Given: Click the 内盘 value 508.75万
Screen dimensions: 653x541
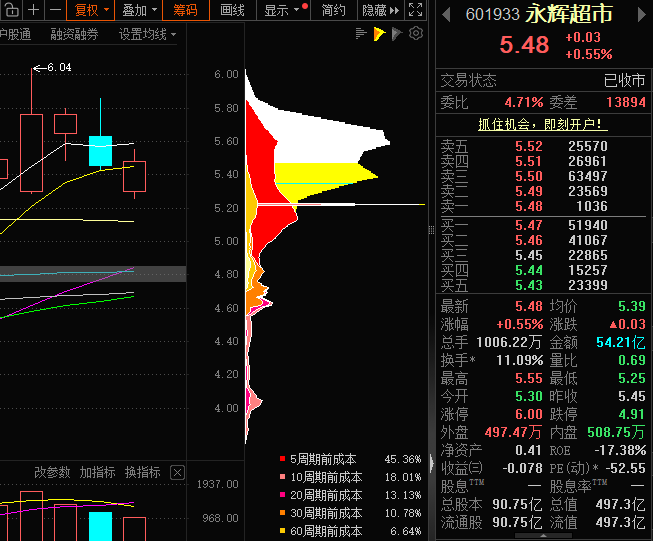Looking at the screenshot, I should pyautogui.click(x=616, y=432).
